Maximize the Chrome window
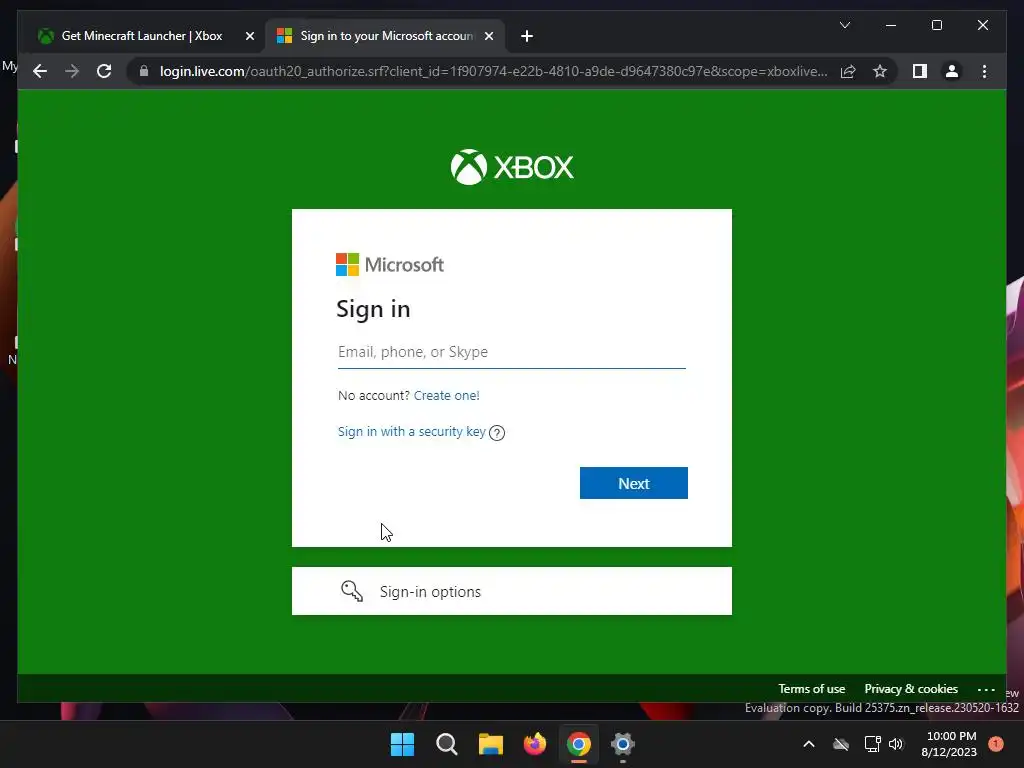This screenshot has height=768, width=1024. coord(936,25)
